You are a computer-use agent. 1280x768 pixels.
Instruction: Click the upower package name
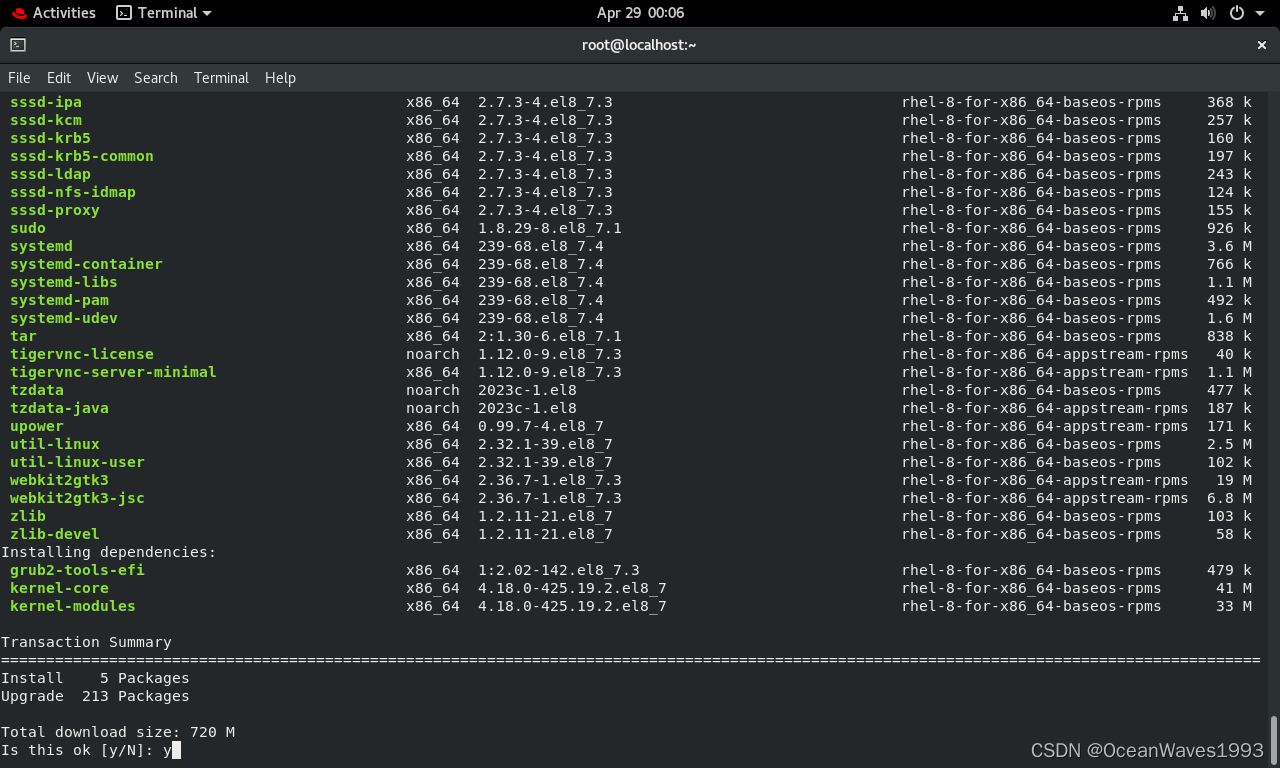(x=37, y=426)
